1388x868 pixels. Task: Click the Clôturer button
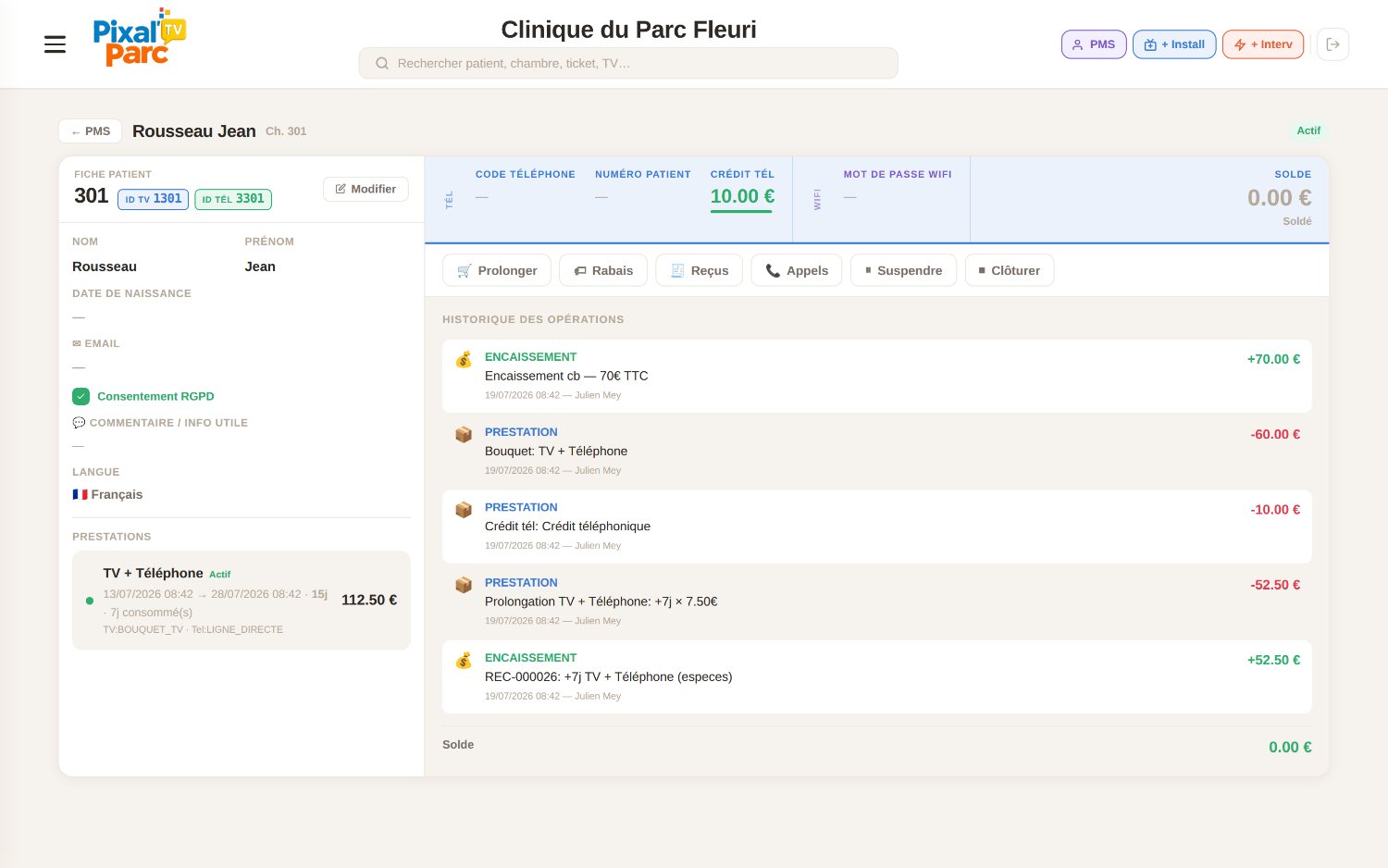(1010, 270)
